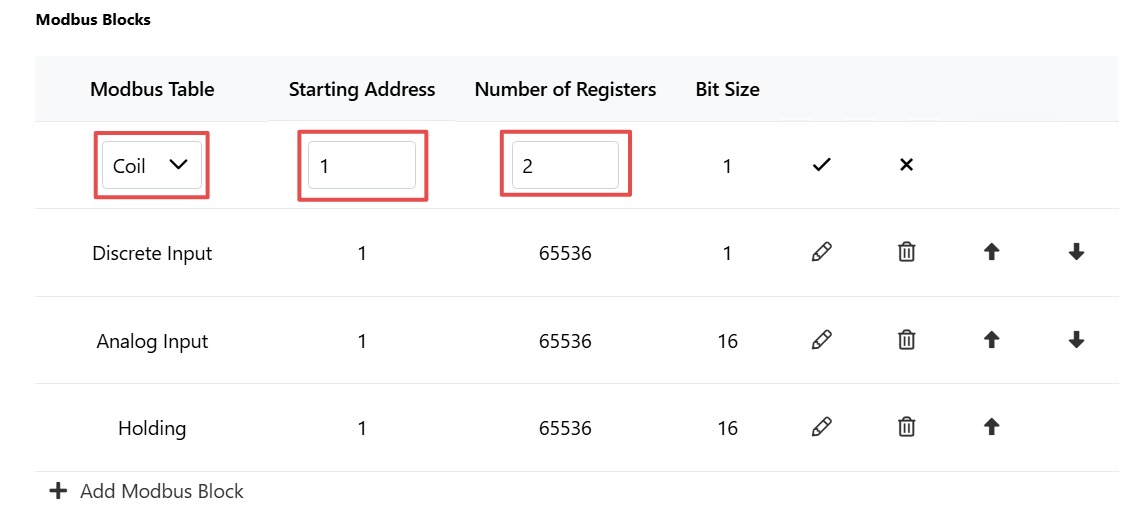Move the Discrete Input block up
The height and width of the screenshot is (518, 1134).
[x=992, y=252]
